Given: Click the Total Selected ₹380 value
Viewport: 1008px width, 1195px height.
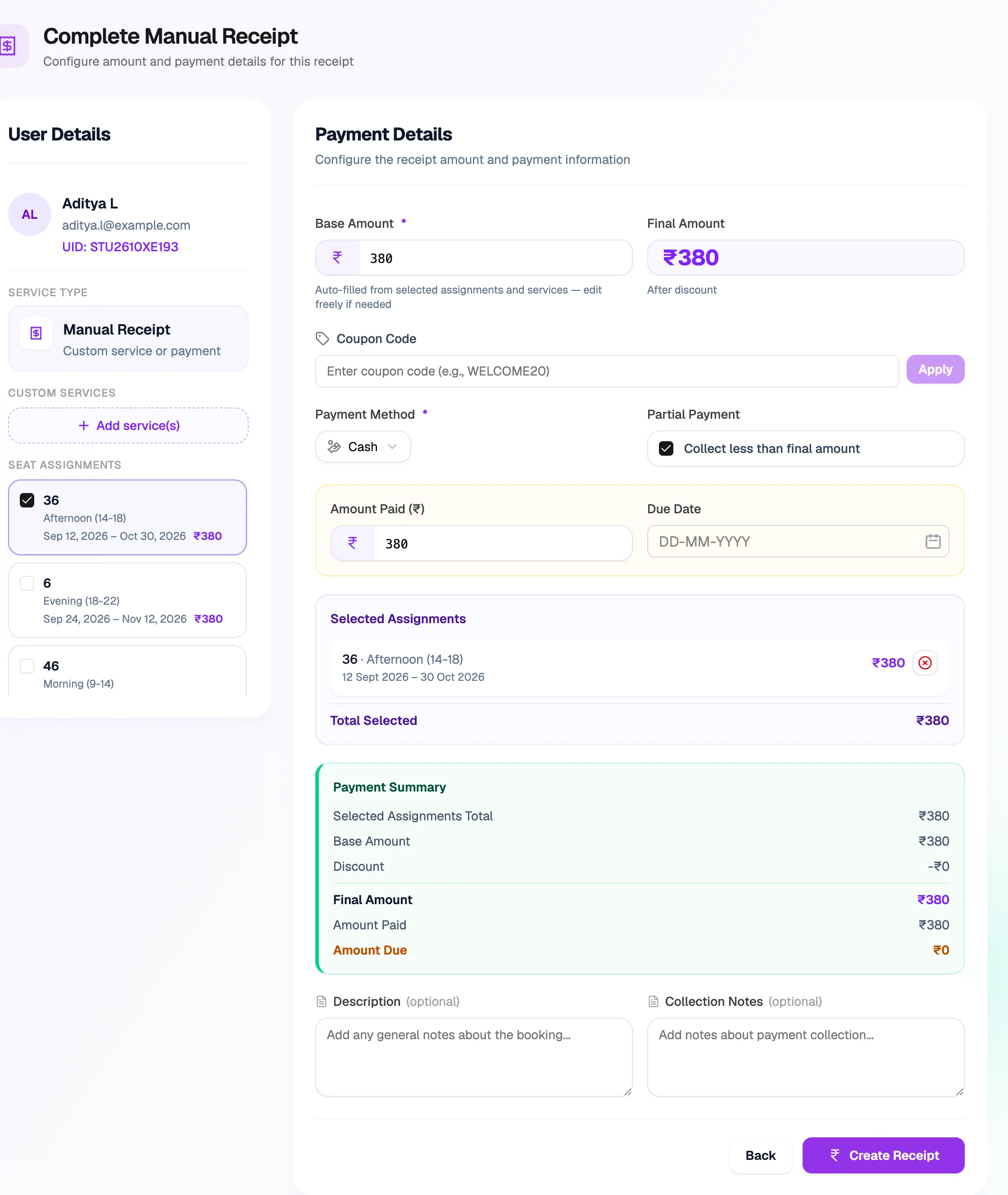Looking at the screenshot, I should point(932,720).
